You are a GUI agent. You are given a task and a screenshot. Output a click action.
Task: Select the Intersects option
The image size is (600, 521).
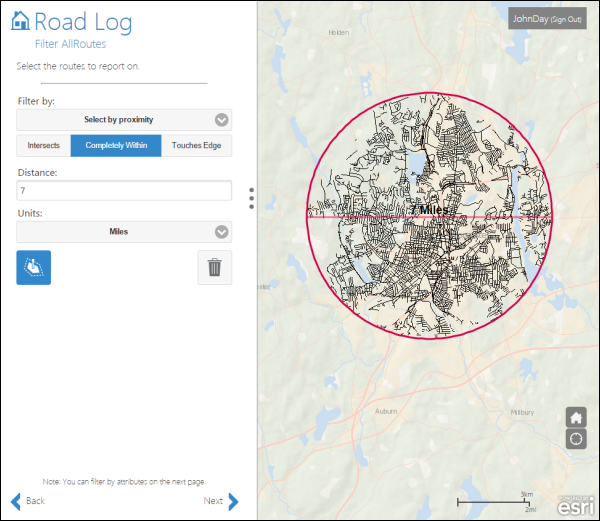coord(43,146)
